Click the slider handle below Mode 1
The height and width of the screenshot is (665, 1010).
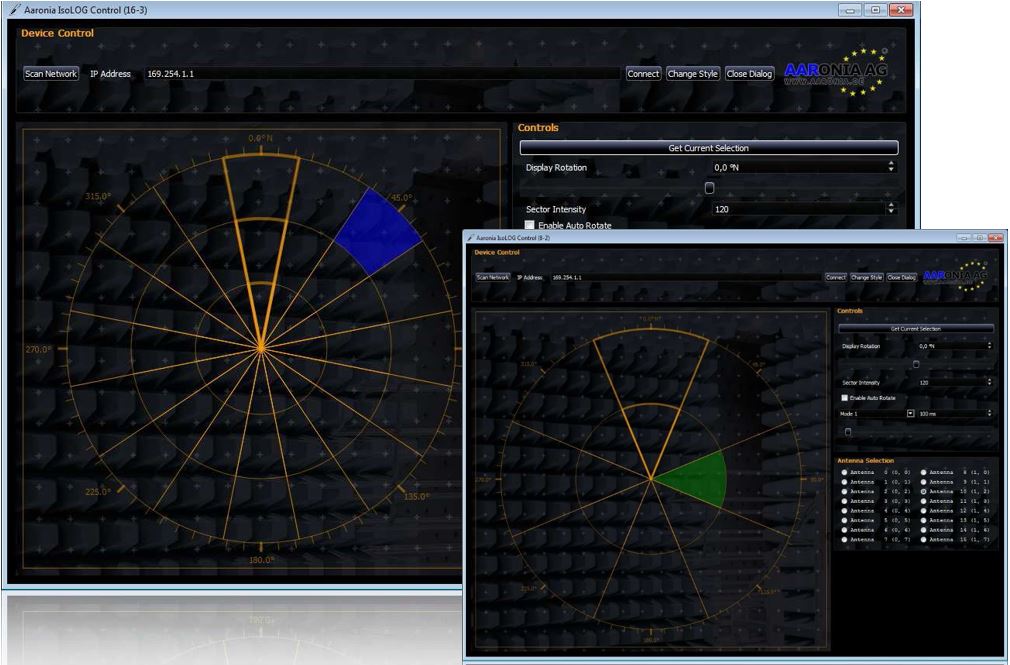pos(848,432)
